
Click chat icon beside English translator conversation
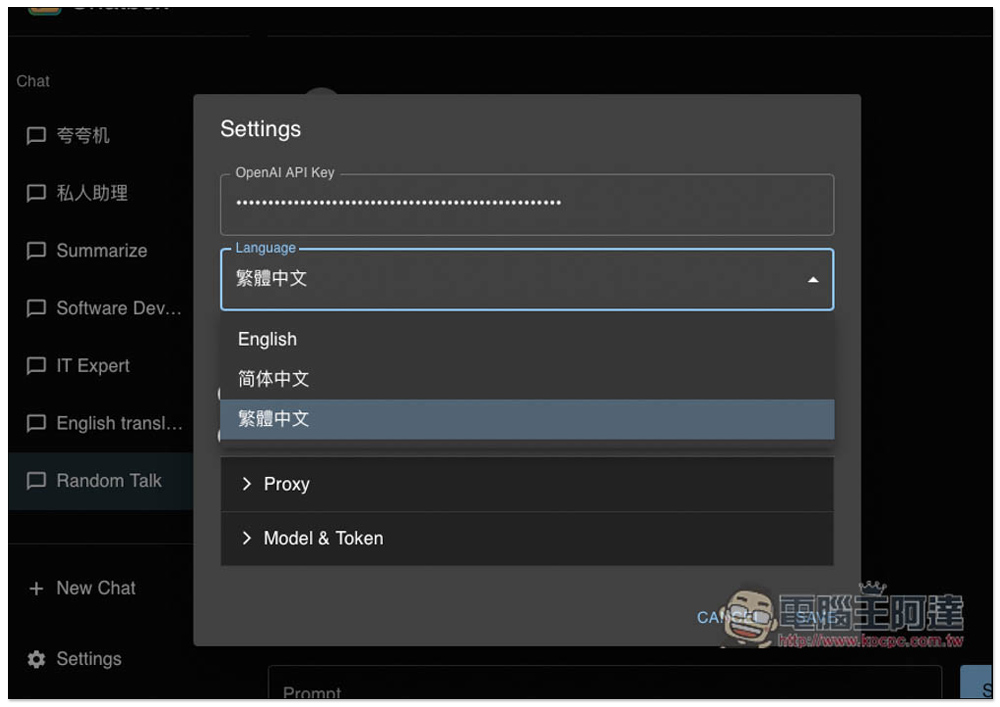[x=36, y=423]
